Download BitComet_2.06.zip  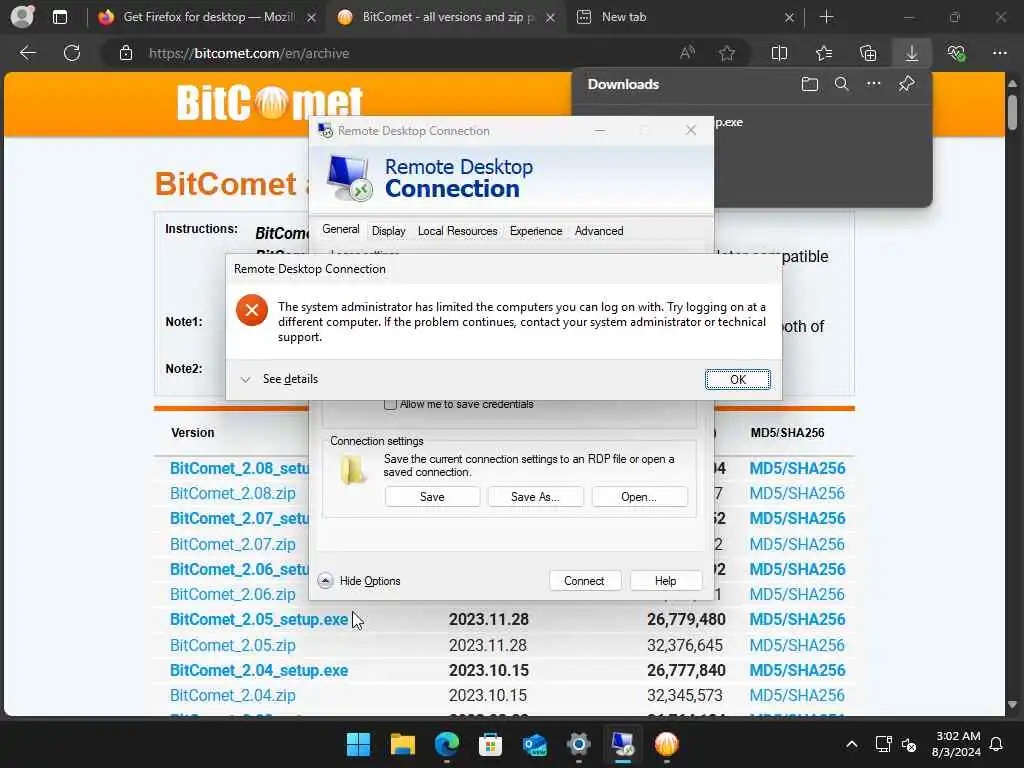click(x=232, y=594)
